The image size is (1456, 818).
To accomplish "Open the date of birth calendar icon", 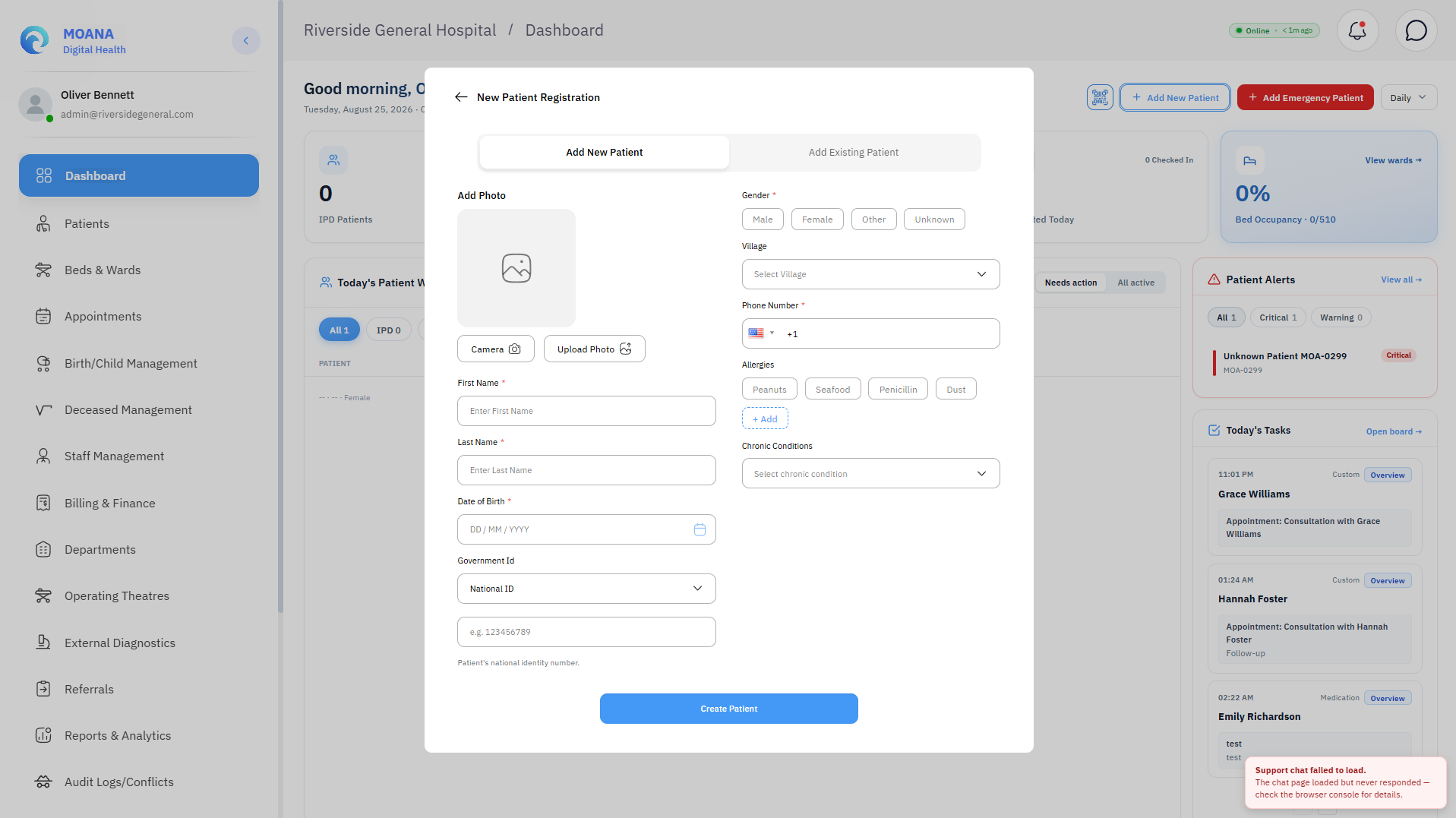I will click(x=700, y=529).
